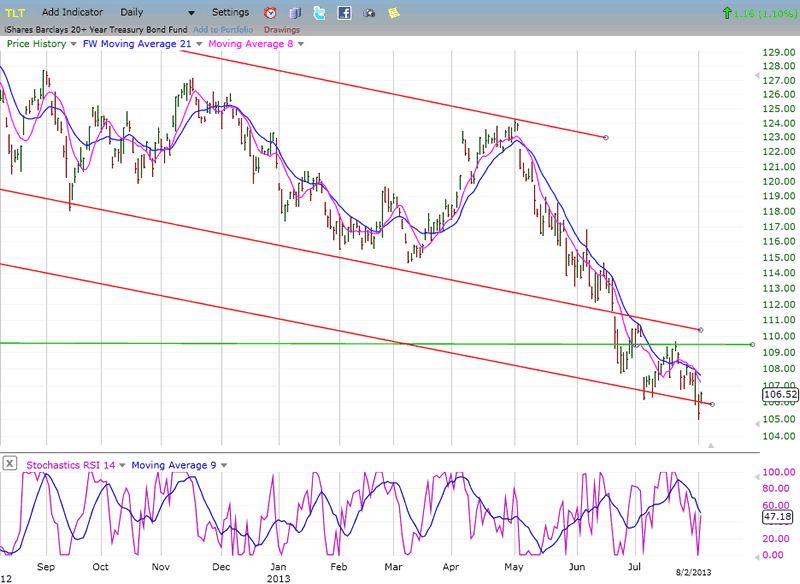Select the green horizontal line end handle
The height and width of the screenshot is (584, 800).
[751, 344]
